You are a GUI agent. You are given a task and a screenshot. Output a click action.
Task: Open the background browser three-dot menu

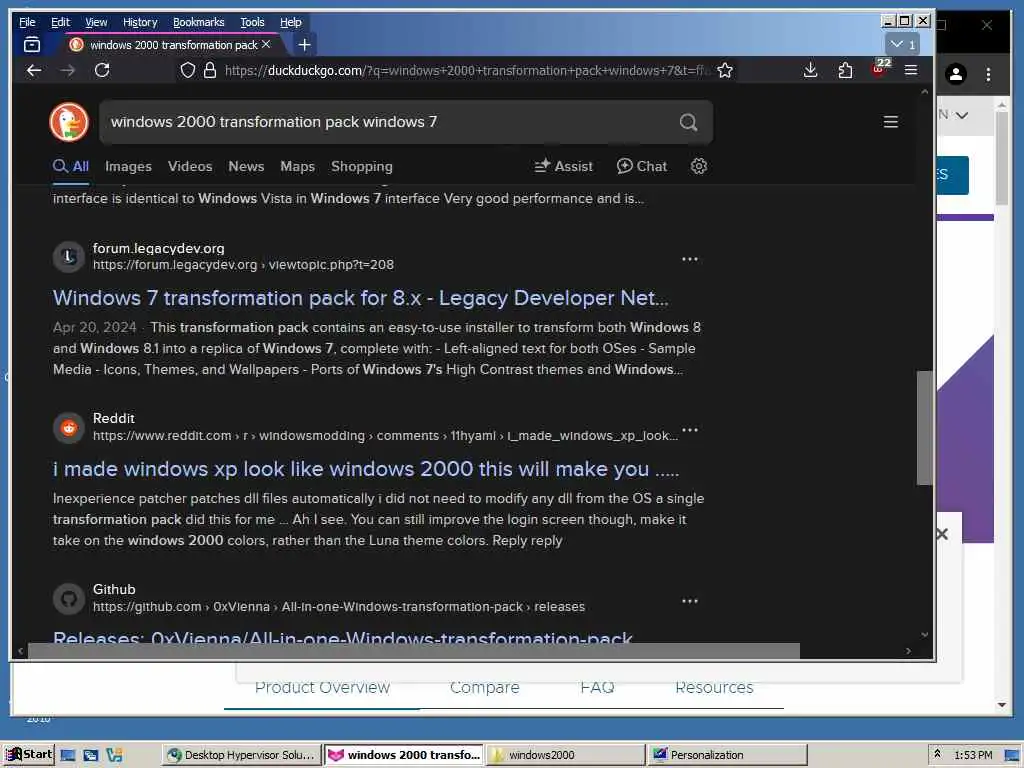[988, 74]
